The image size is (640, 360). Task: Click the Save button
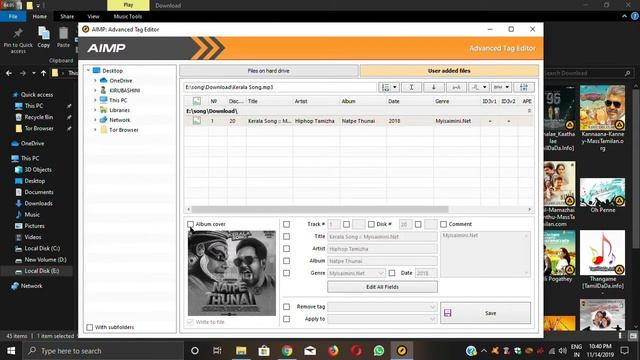coord(485,313)
